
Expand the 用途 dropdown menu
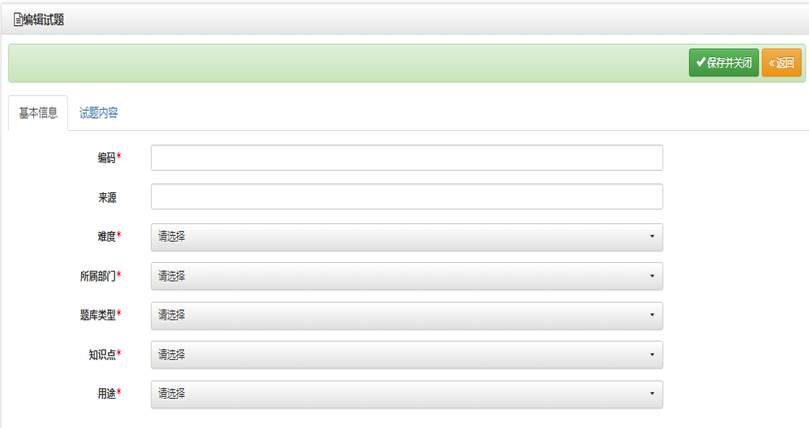pos(406,394)
